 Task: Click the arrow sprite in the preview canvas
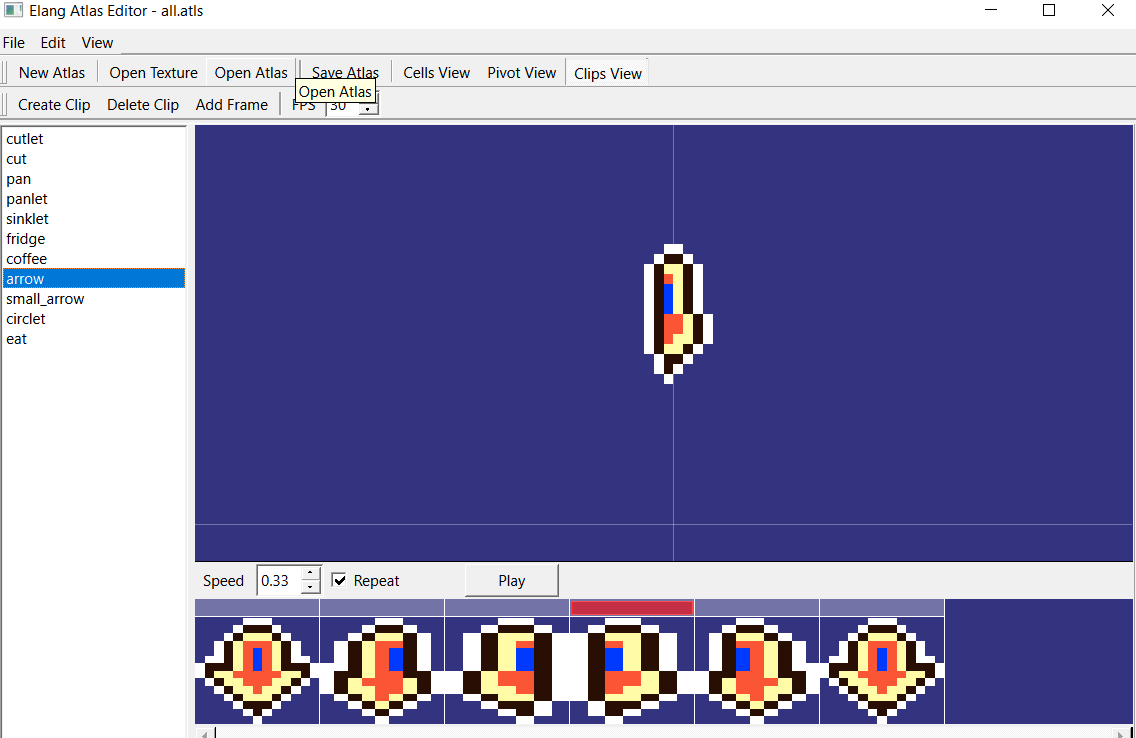[x=677, y=314]
